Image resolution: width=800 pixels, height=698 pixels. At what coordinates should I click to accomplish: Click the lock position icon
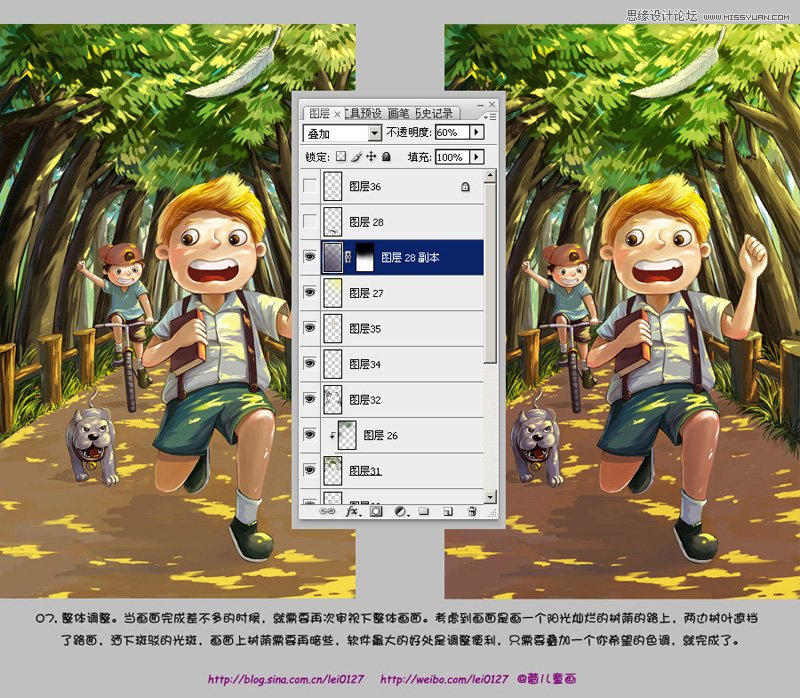click(372, 157)
